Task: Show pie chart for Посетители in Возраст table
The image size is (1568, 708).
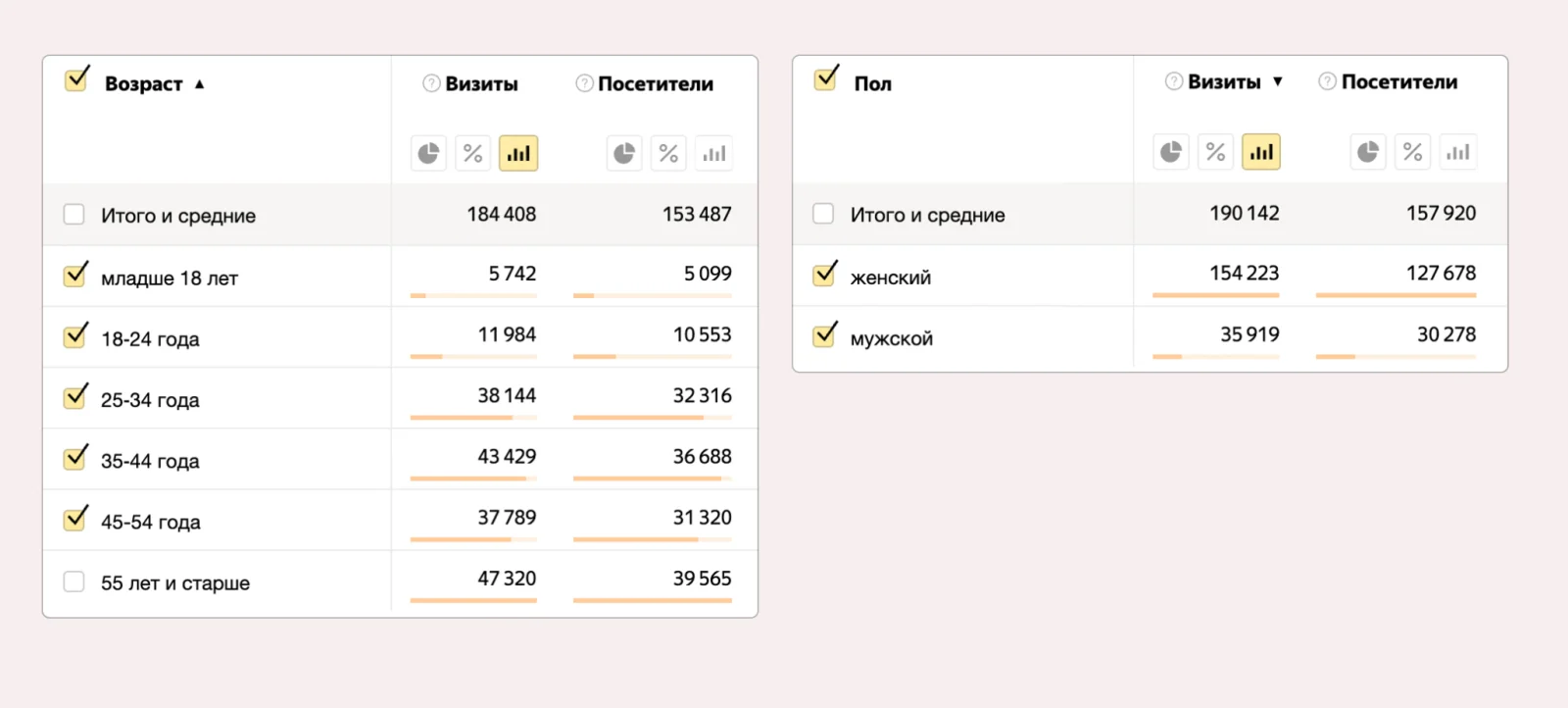Action: coord(624,153)
